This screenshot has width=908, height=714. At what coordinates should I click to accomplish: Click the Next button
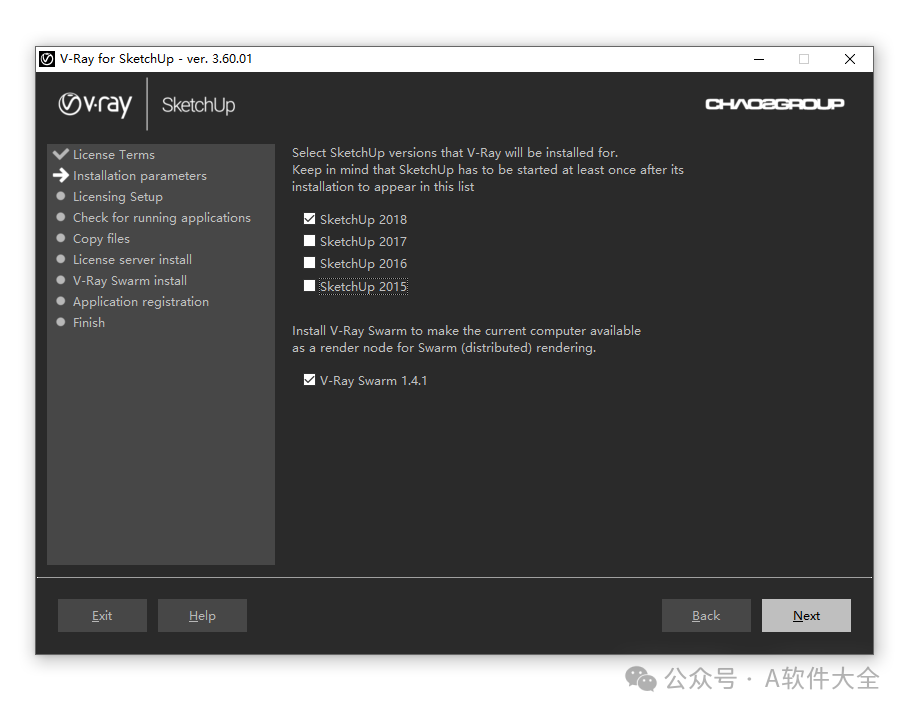806,616
